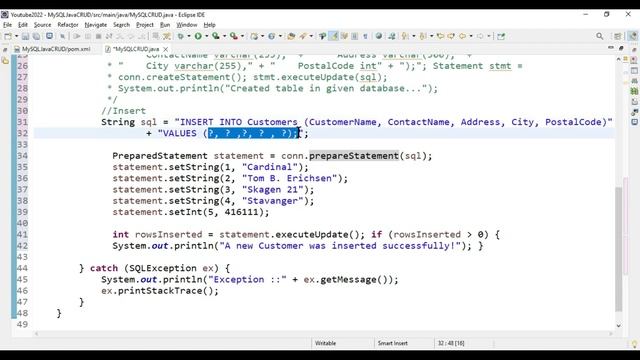
Task: Click the Save toolbar icon
Action: [25, 36]
